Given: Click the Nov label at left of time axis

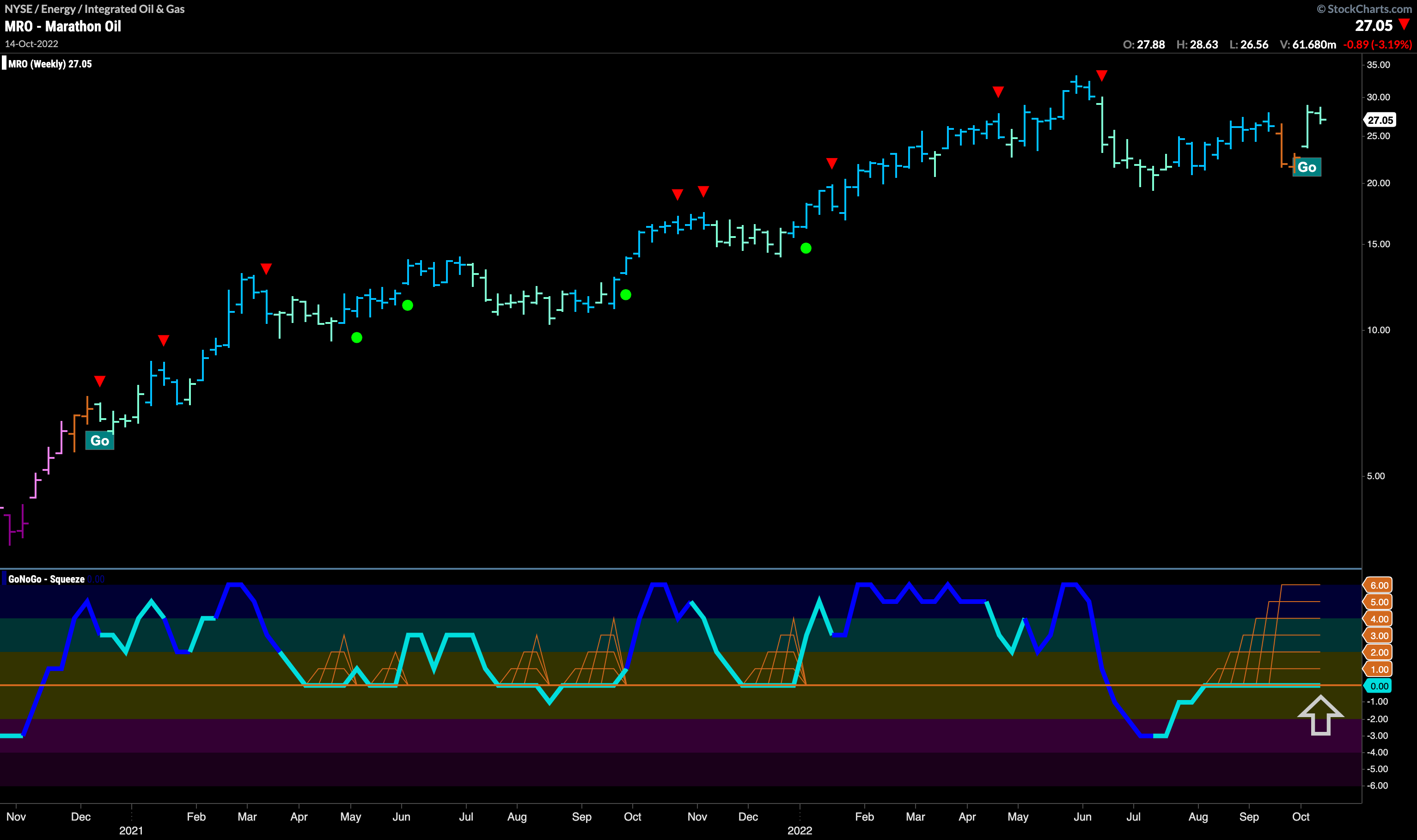Looking at the screenshot, I should pos(16,817).
